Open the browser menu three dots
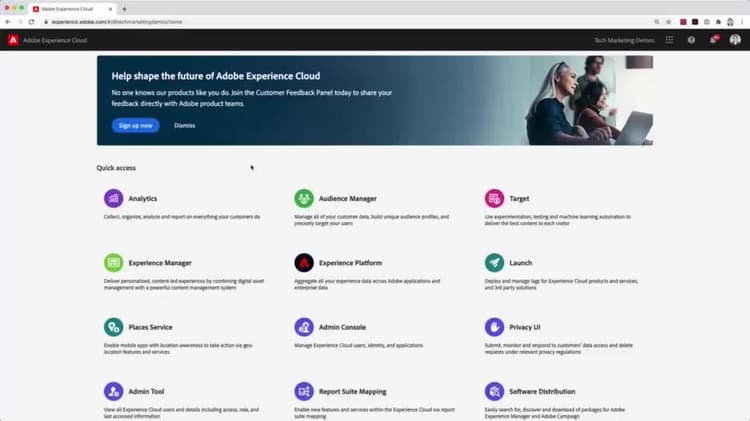The image size is (750, 421). [742, 22]
